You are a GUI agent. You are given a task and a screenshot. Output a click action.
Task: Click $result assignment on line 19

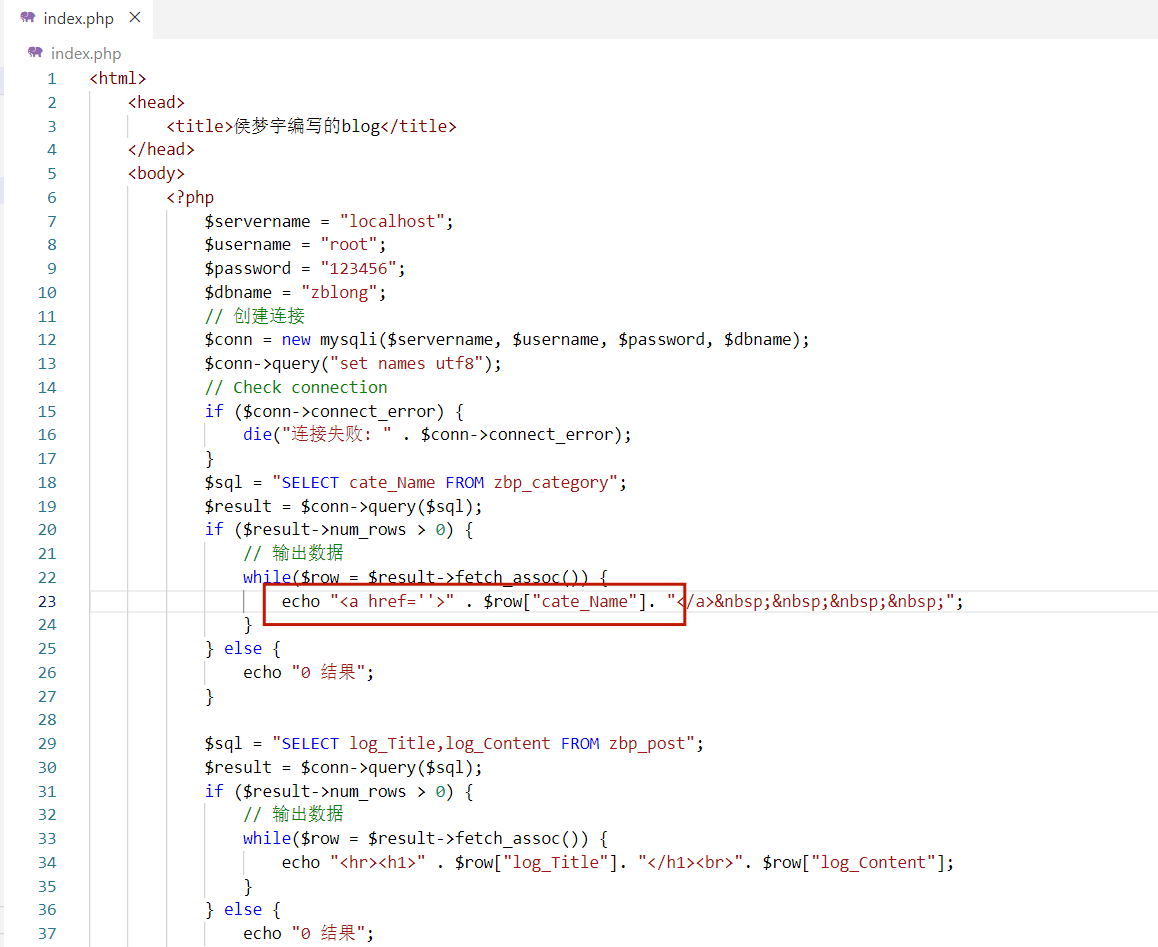[x=239, y=506]
